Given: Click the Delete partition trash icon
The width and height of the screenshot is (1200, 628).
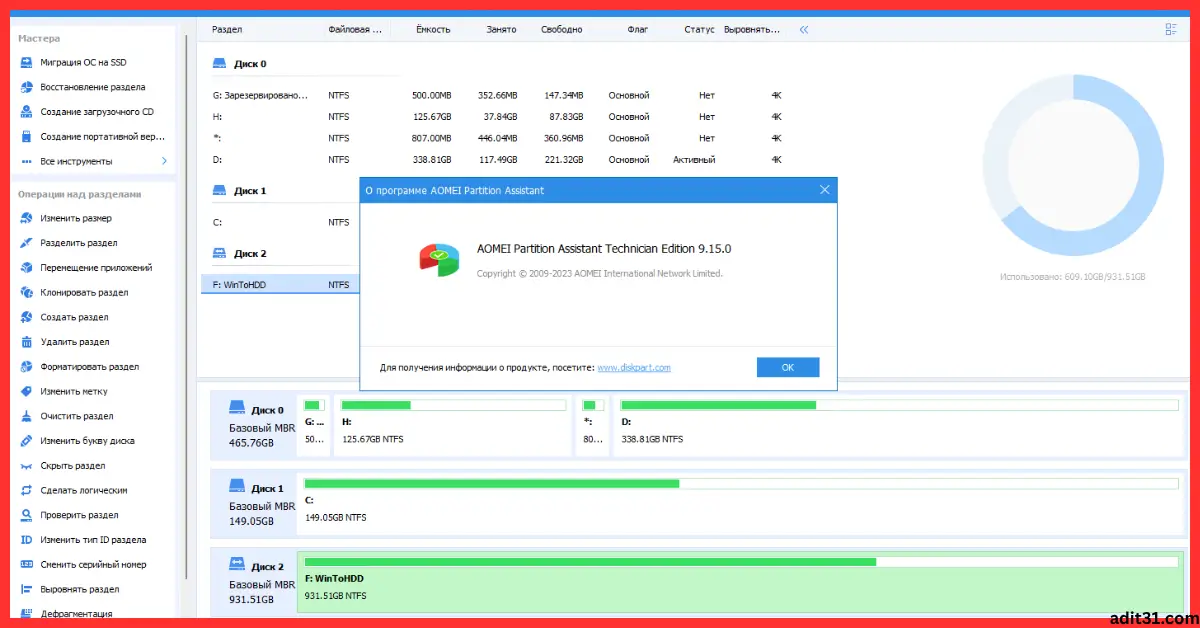Looking at the screenshot, I should pos(28,342).
